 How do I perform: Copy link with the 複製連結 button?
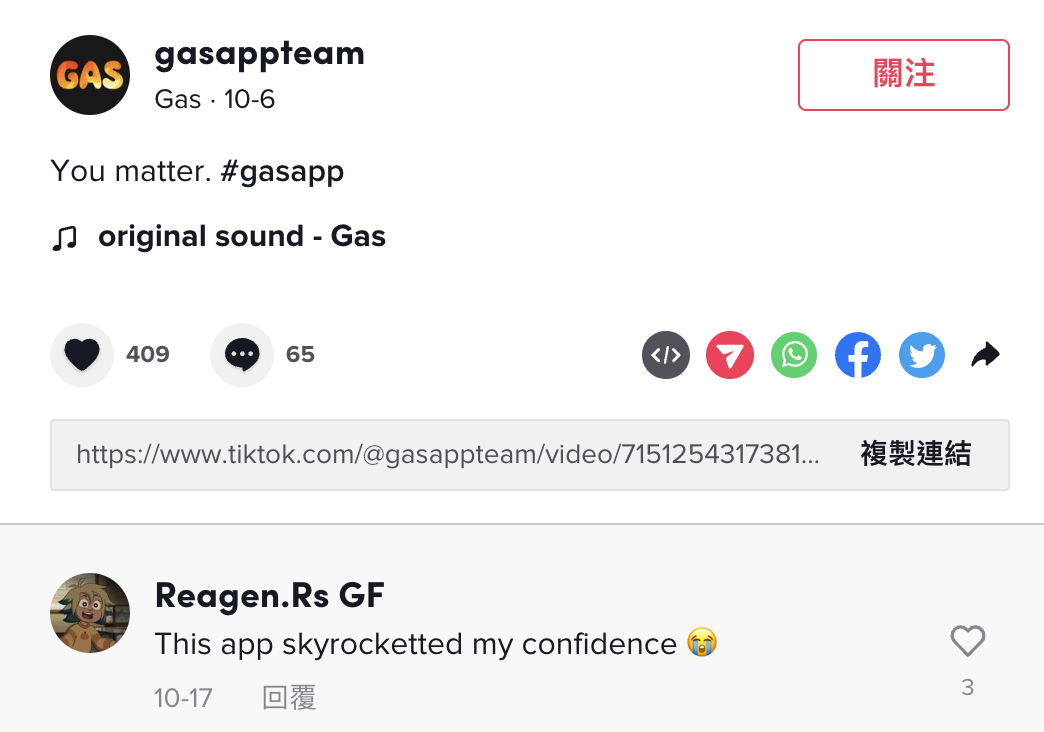click(915, 455)
